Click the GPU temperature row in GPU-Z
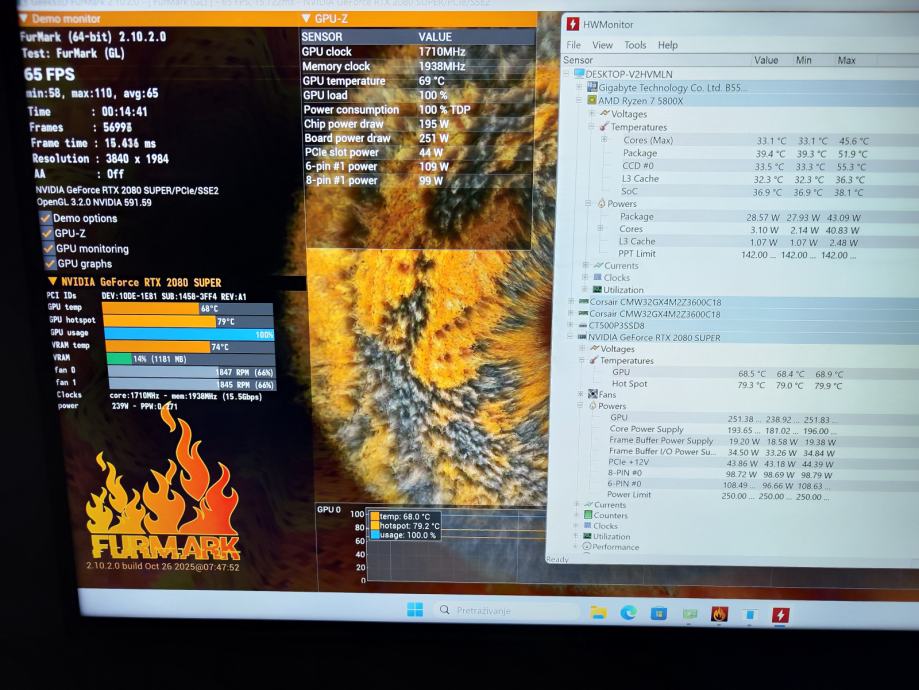Image resolution: width=919 pixels, height=690 pixels. pos(418,81)
